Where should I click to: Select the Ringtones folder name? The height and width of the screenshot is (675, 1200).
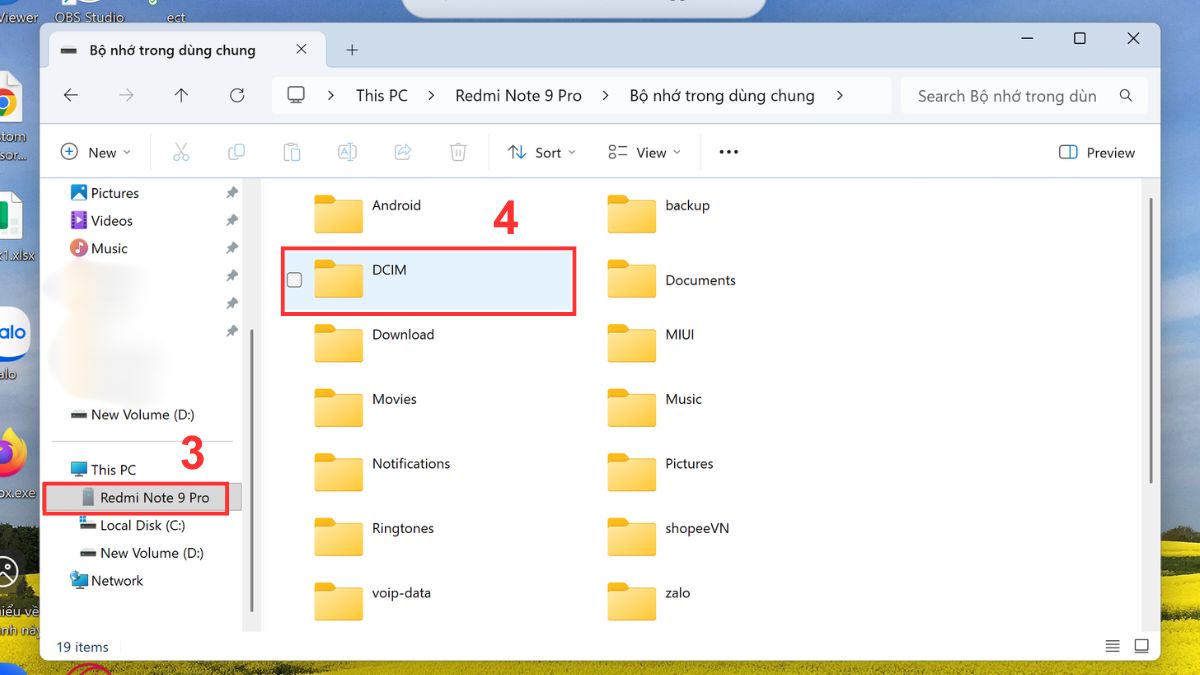click(403, 528)
